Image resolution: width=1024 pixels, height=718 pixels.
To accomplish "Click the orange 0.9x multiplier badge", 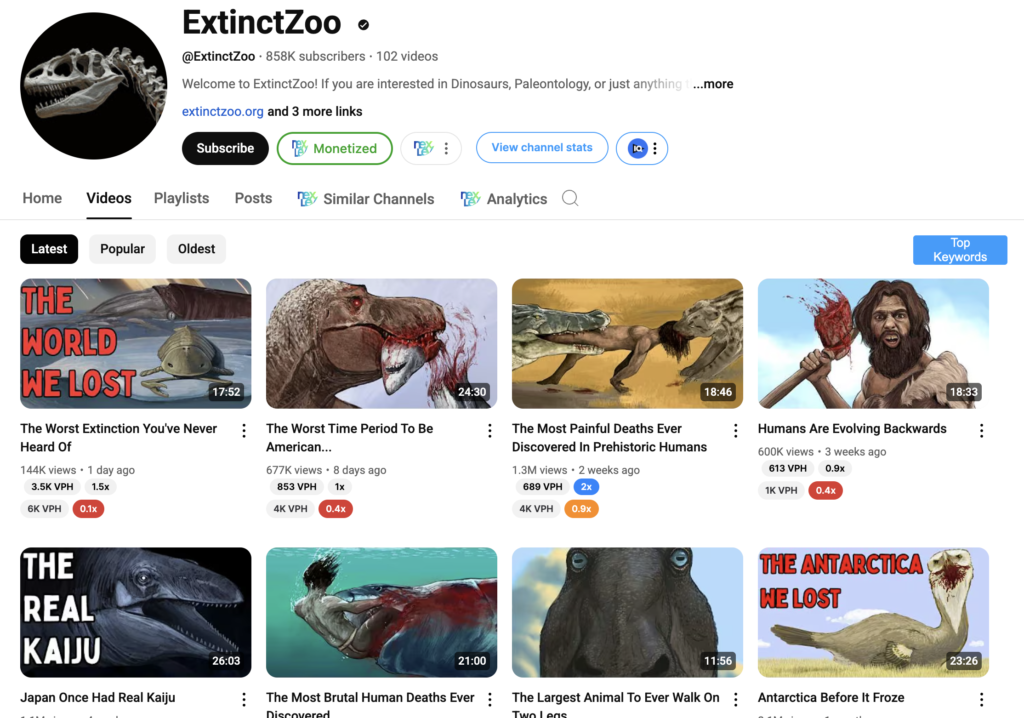I will 581,509.
